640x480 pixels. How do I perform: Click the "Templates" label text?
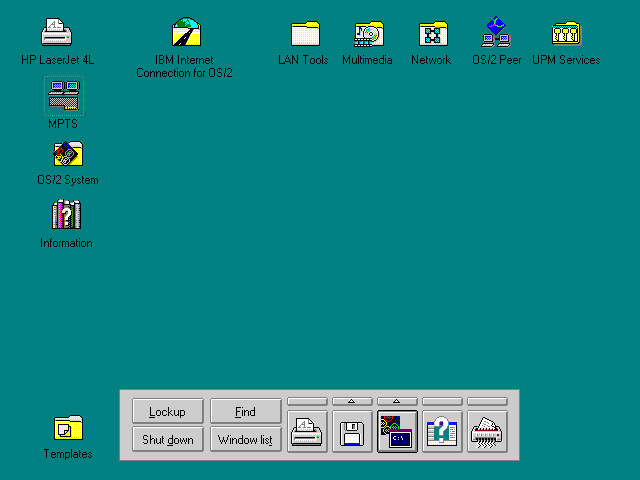[68, 454]
